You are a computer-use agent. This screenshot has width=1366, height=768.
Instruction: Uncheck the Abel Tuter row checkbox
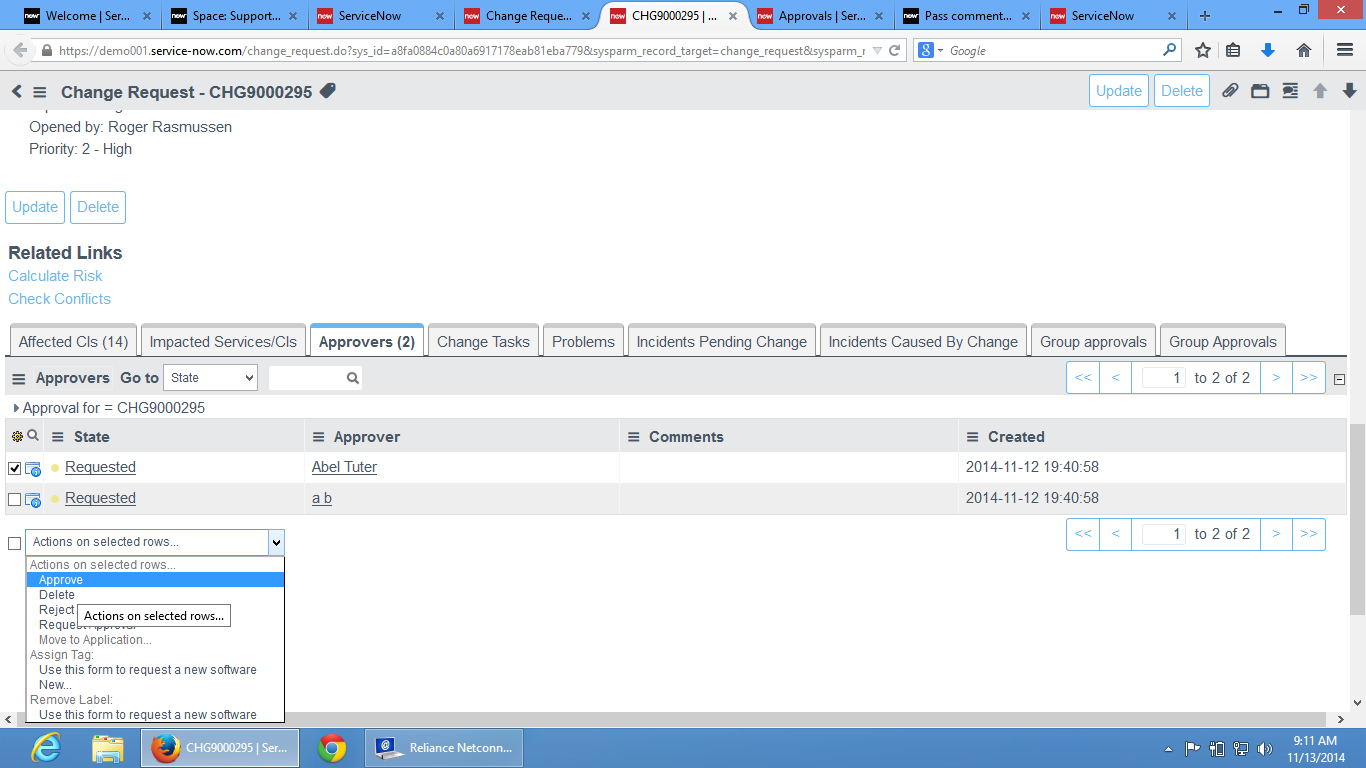point(14,468)
